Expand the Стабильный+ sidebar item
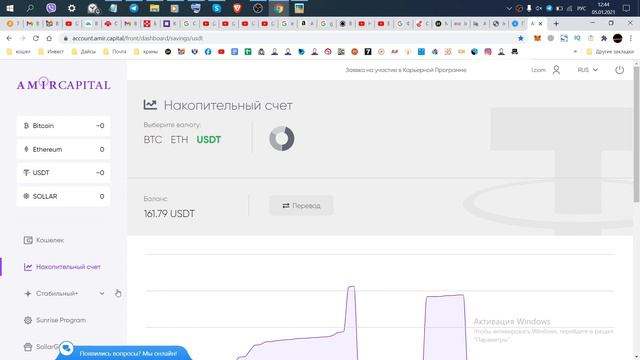The image size is (640, 360). [64, 293]
